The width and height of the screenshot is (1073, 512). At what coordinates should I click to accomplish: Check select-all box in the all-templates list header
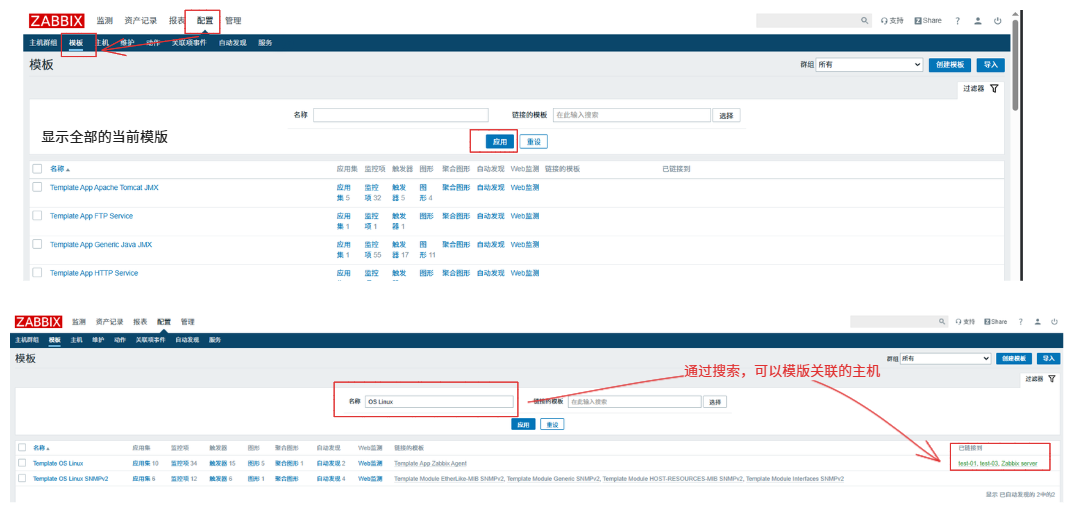coord(37,168)
